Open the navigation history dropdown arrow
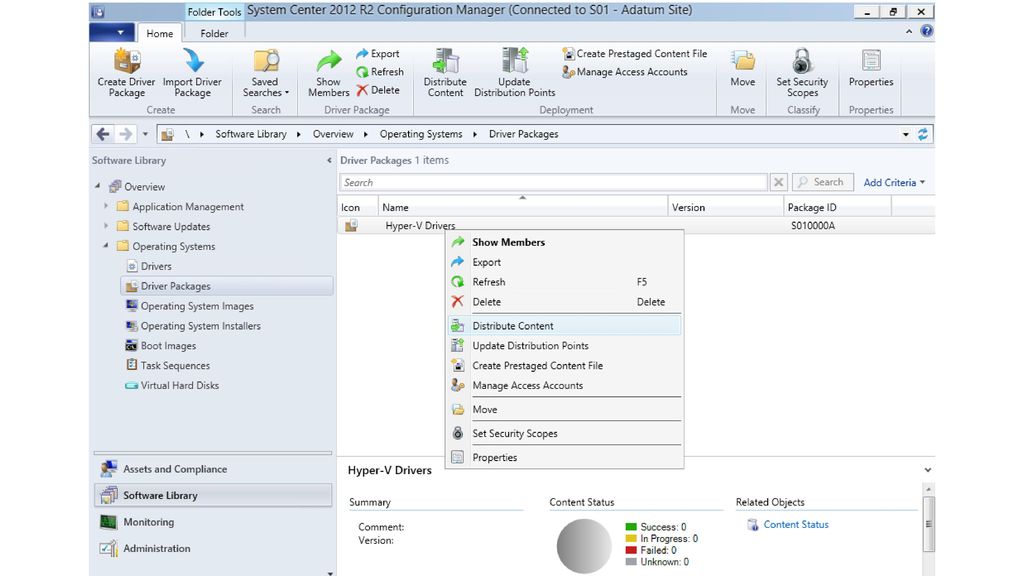Image resolution: width=1024 pixels, height=576 pixels. 145,134
